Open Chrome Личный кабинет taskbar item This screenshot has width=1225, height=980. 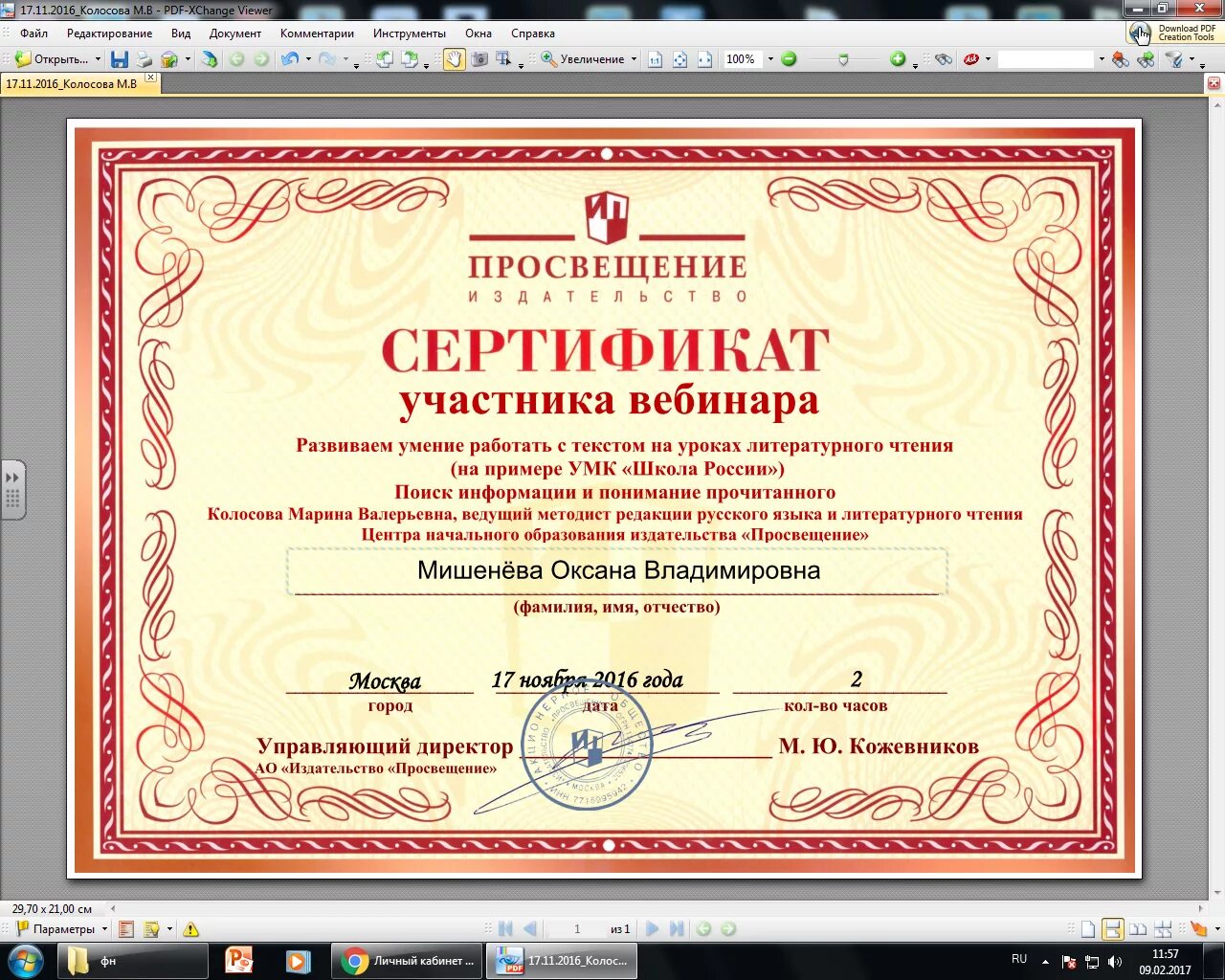click(x=408, y=961)
